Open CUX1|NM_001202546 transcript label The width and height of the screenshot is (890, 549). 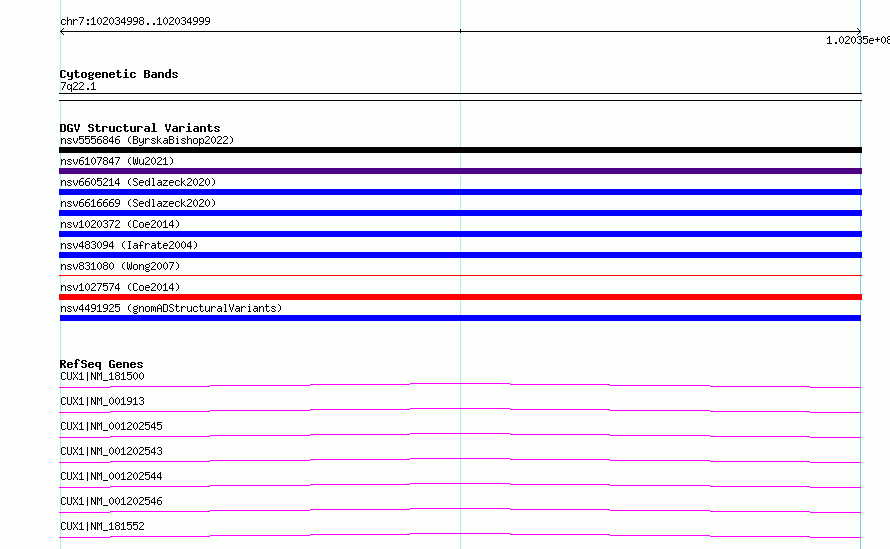(x=111, y=501)
